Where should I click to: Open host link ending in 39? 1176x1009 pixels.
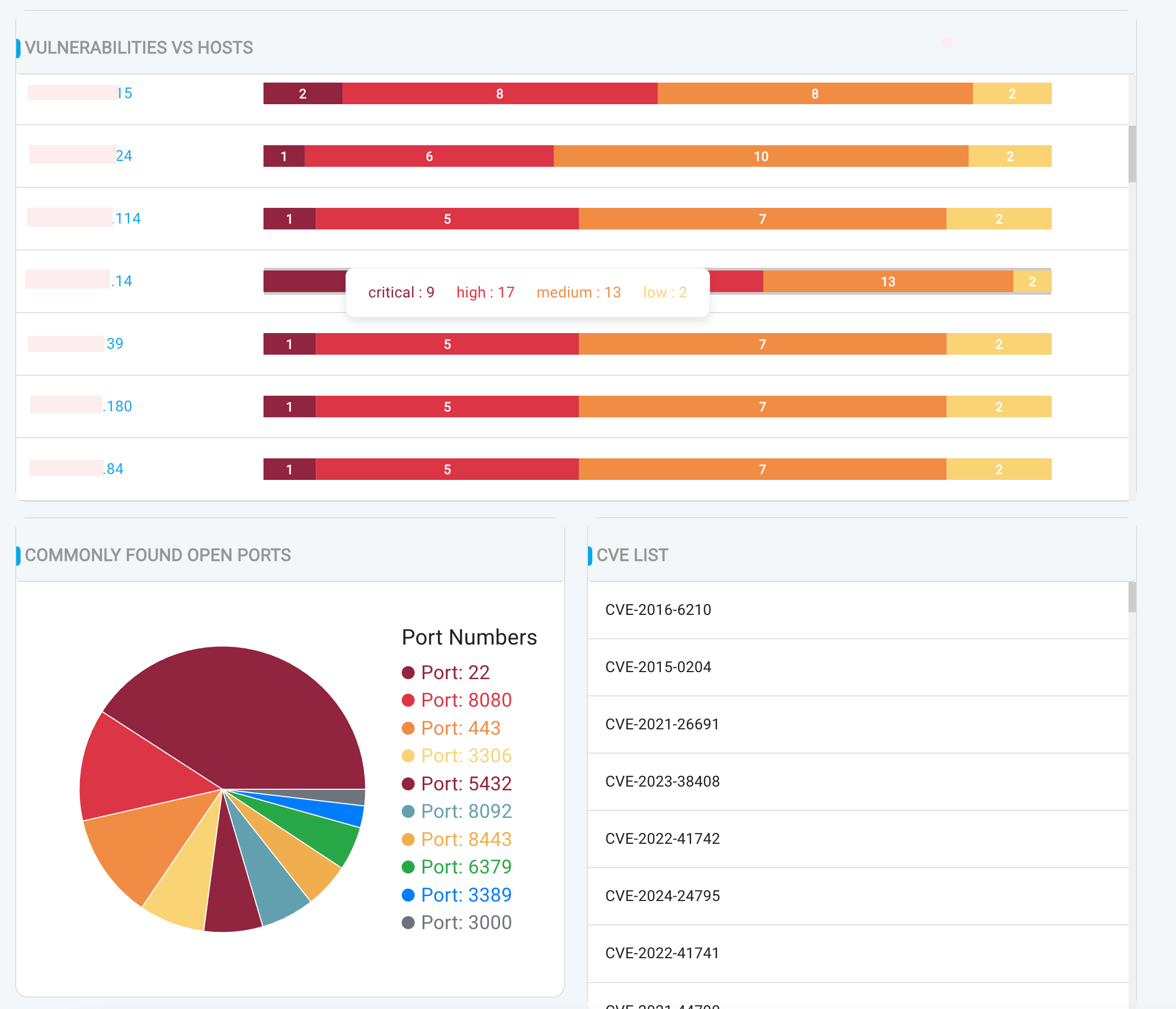[114, 343]
